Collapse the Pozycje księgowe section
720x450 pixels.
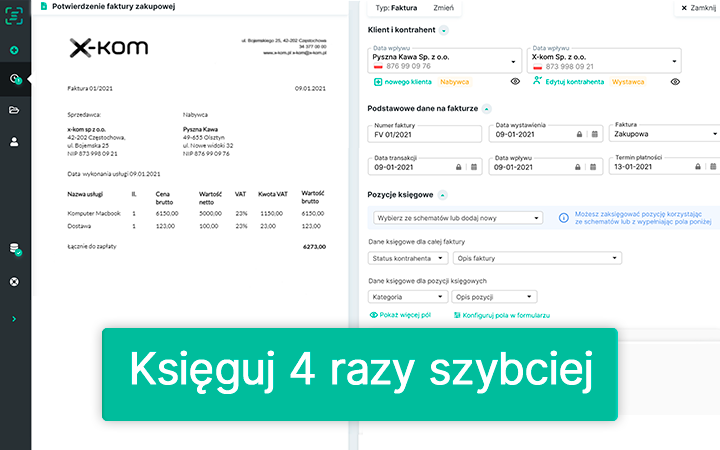click(442, 196)
